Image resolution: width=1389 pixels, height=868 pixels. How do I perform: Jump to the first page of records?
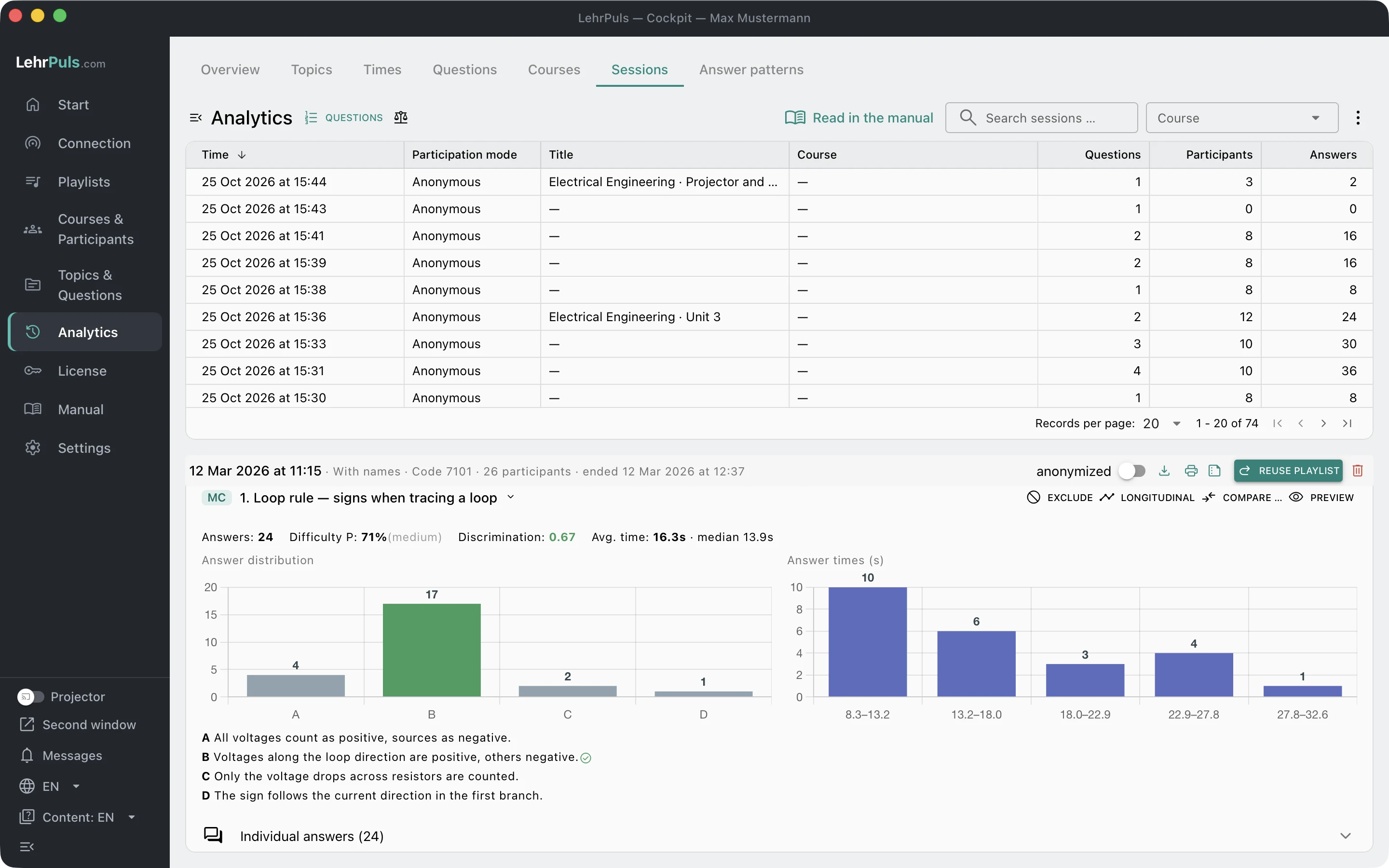point(1278,423)
